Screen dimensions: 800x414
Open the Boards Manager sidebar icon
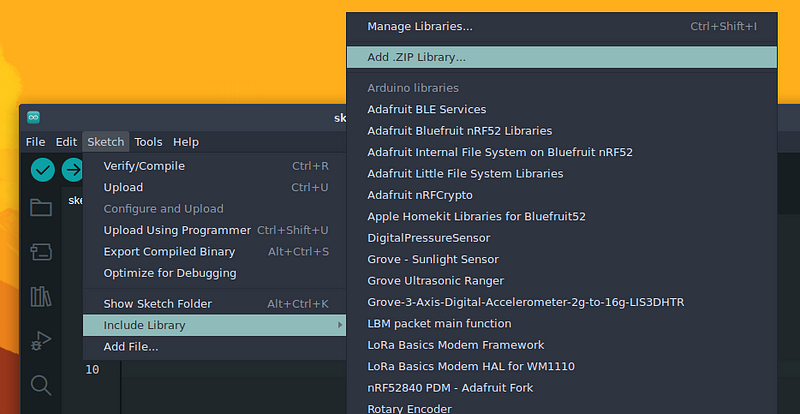[41, 252]
